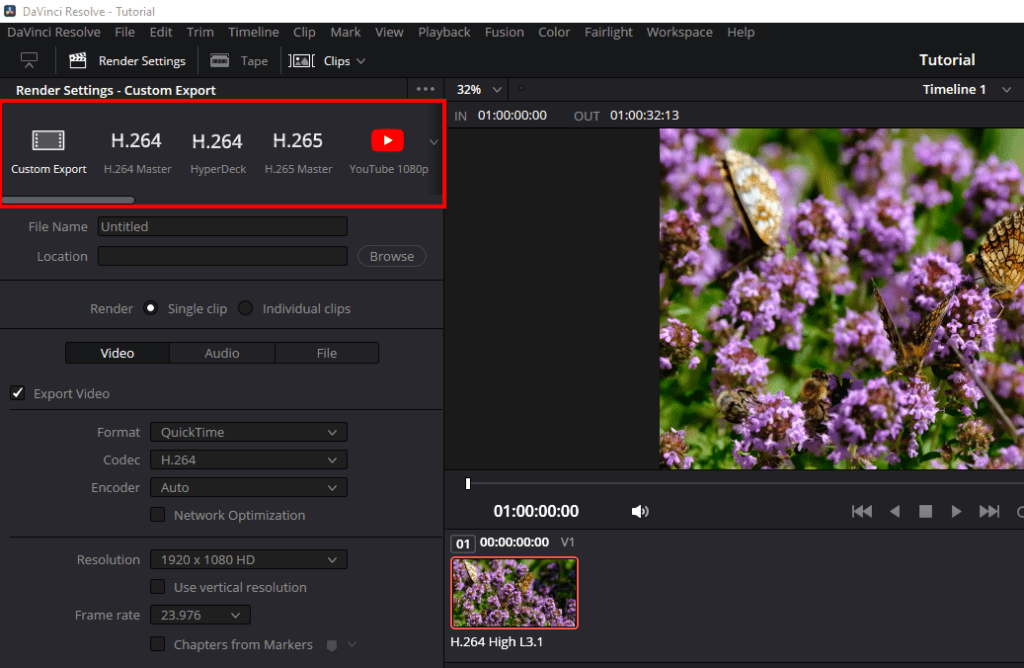Mute the viewer audio speaker icon
Screen dimensions: 1024x668
pos(640,511)
